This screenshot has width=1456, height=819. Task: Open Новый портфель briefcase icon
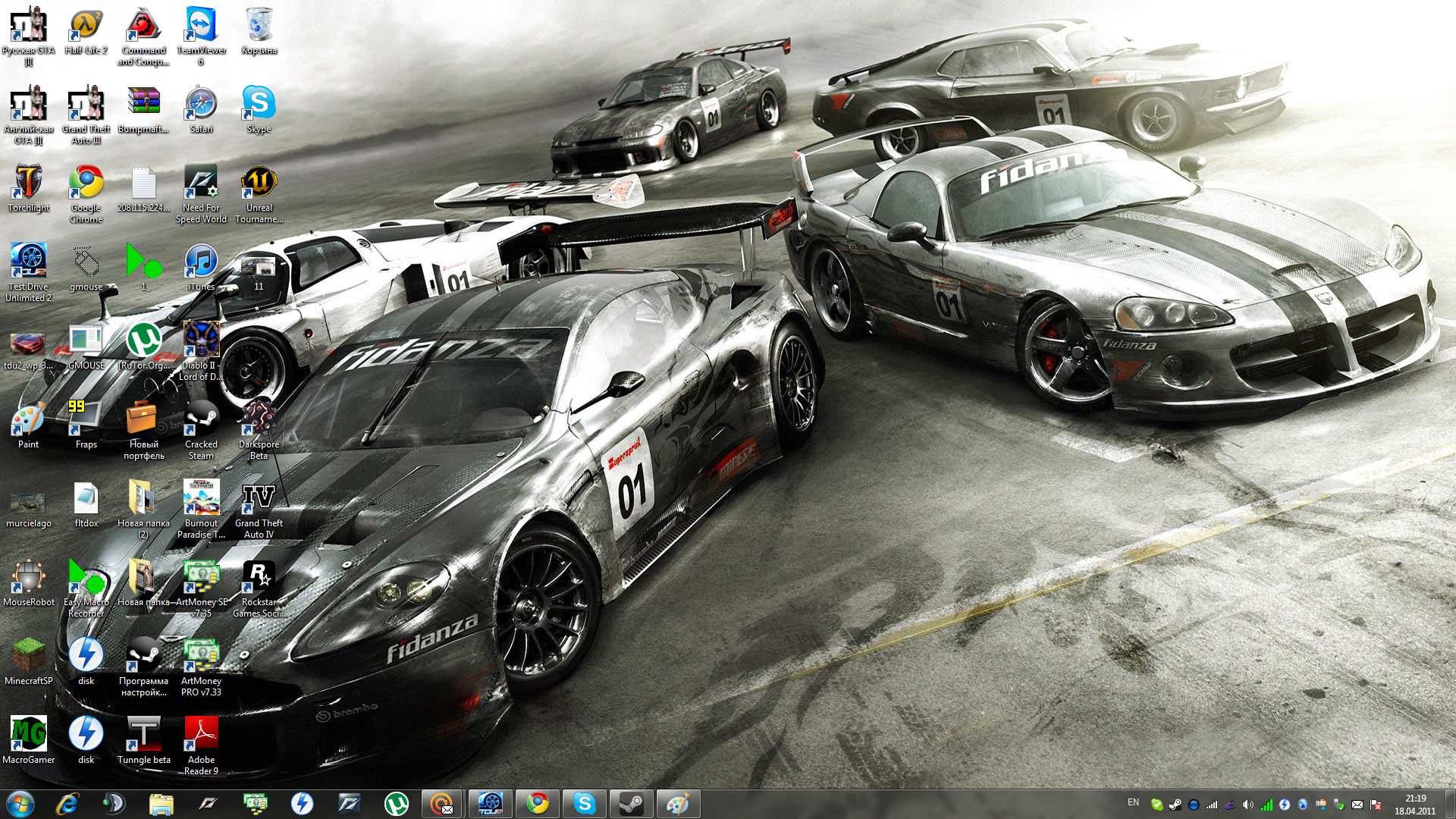(143, 431)
